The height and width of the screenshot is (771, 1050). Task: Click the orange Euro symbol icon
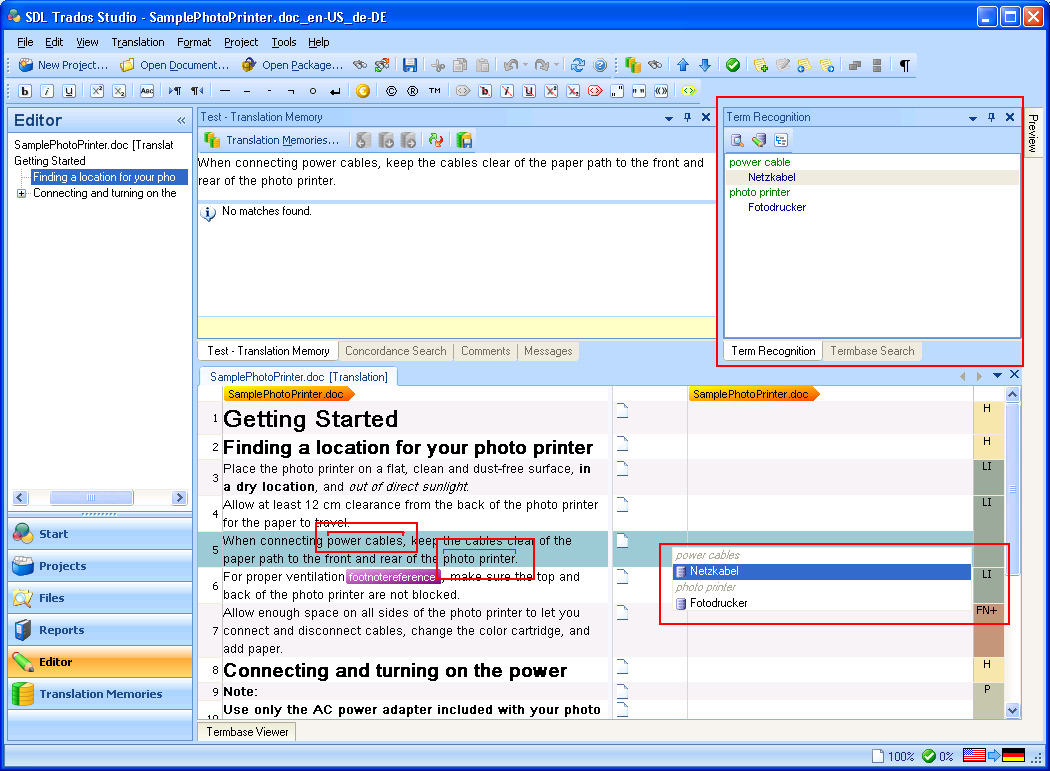coord(363,91)
